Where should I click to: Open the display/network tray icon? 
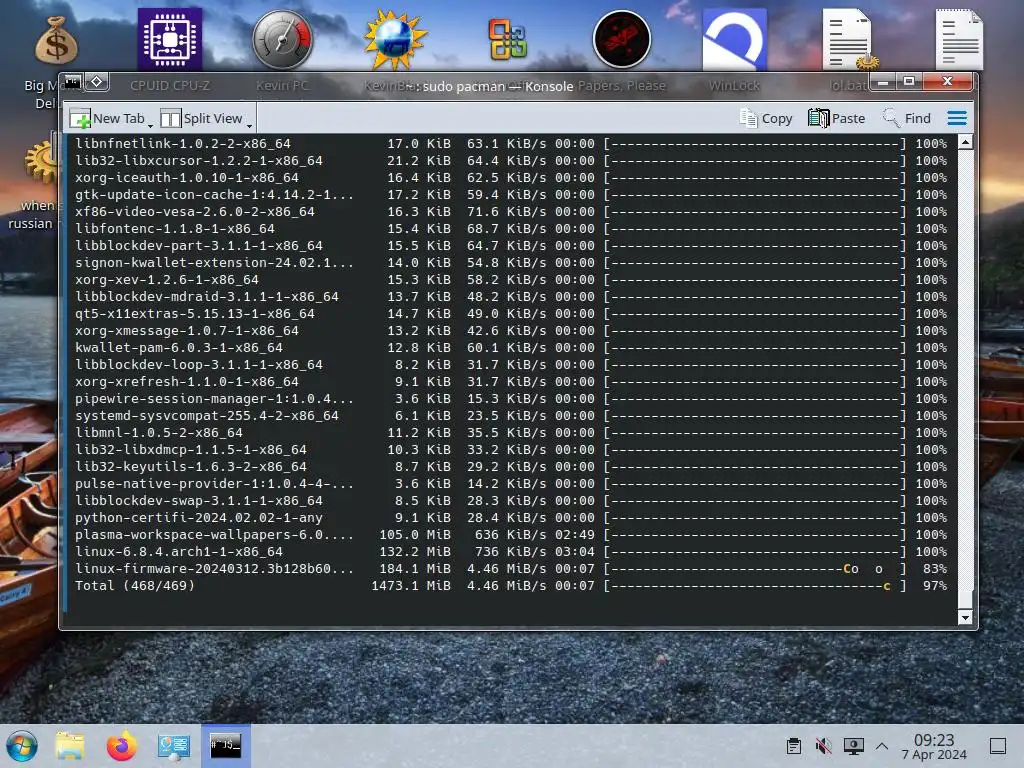(853, 746)
